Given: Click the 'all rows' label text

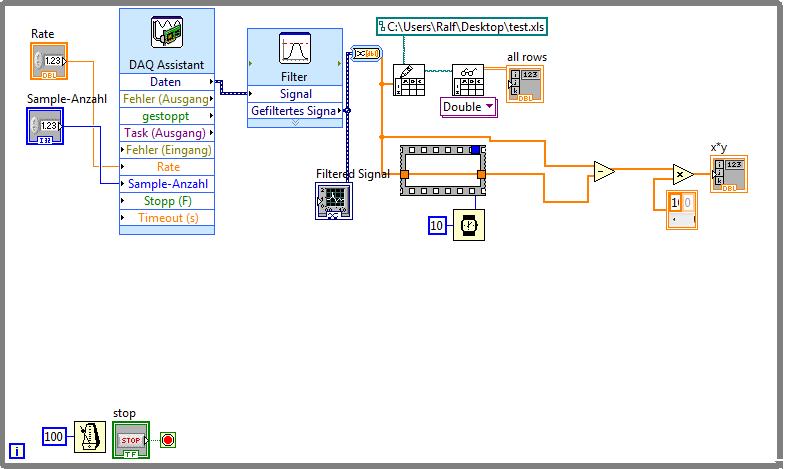Looking at the screenshot, I should point(527,57).
